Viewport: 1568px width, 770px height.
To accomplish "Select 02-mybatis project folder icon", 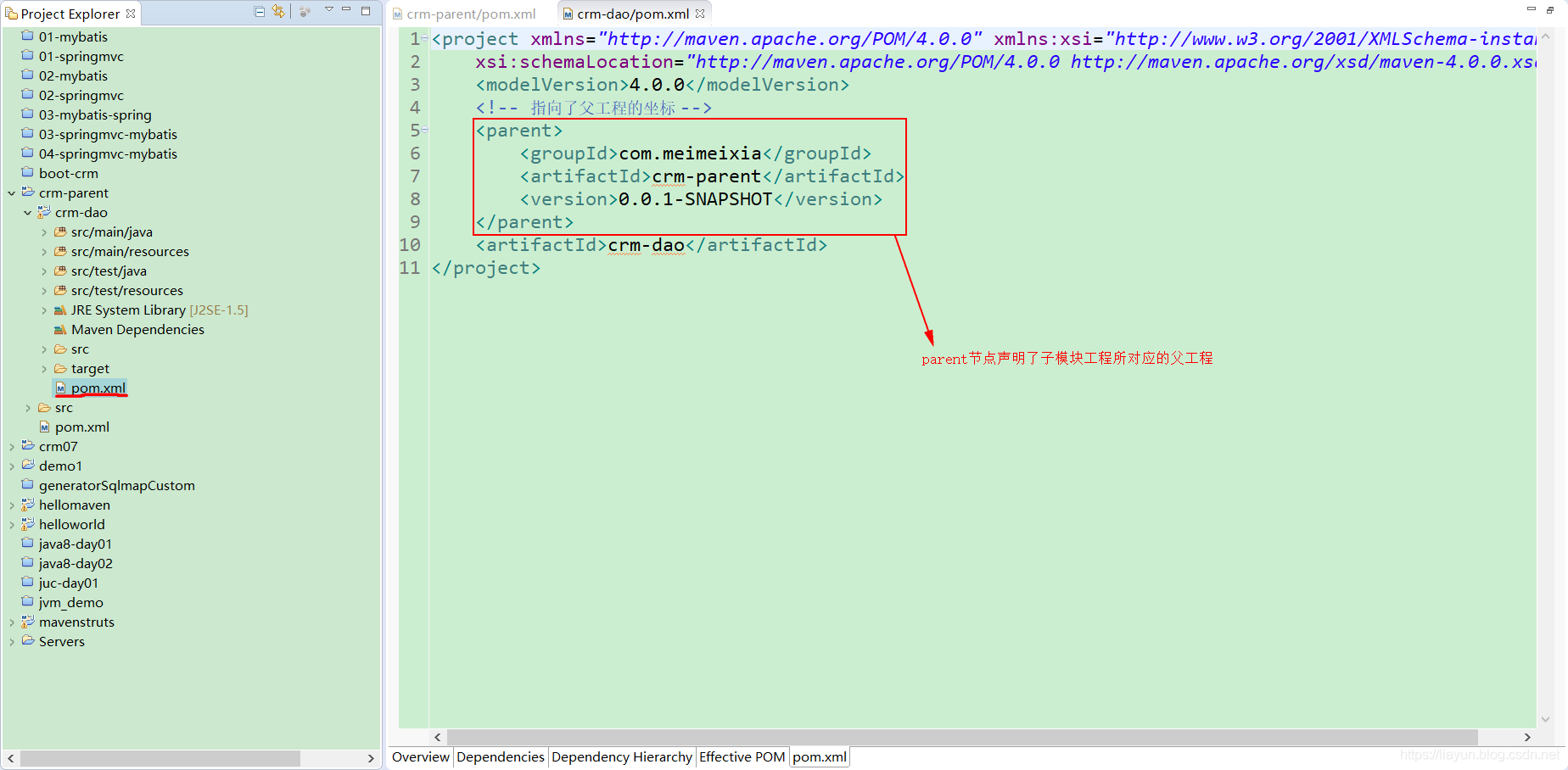I will 27,75.
